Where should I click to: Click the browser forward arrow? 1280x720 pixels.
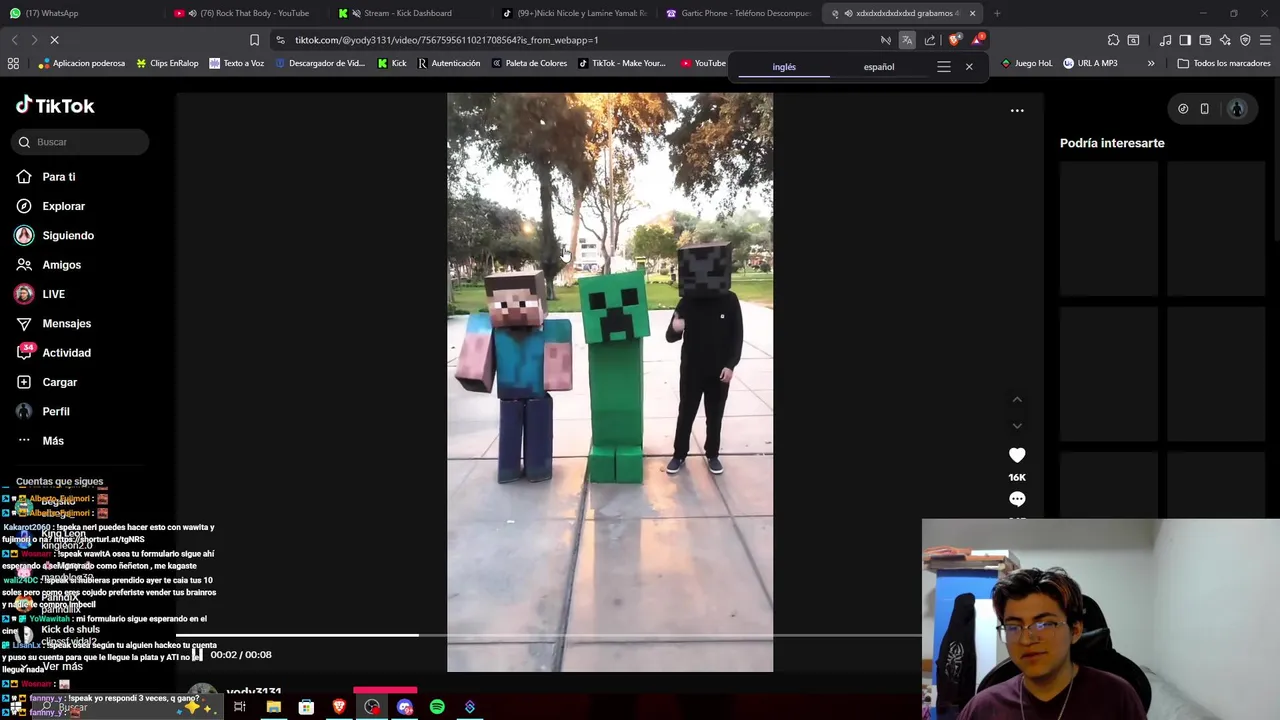point(34,40)
